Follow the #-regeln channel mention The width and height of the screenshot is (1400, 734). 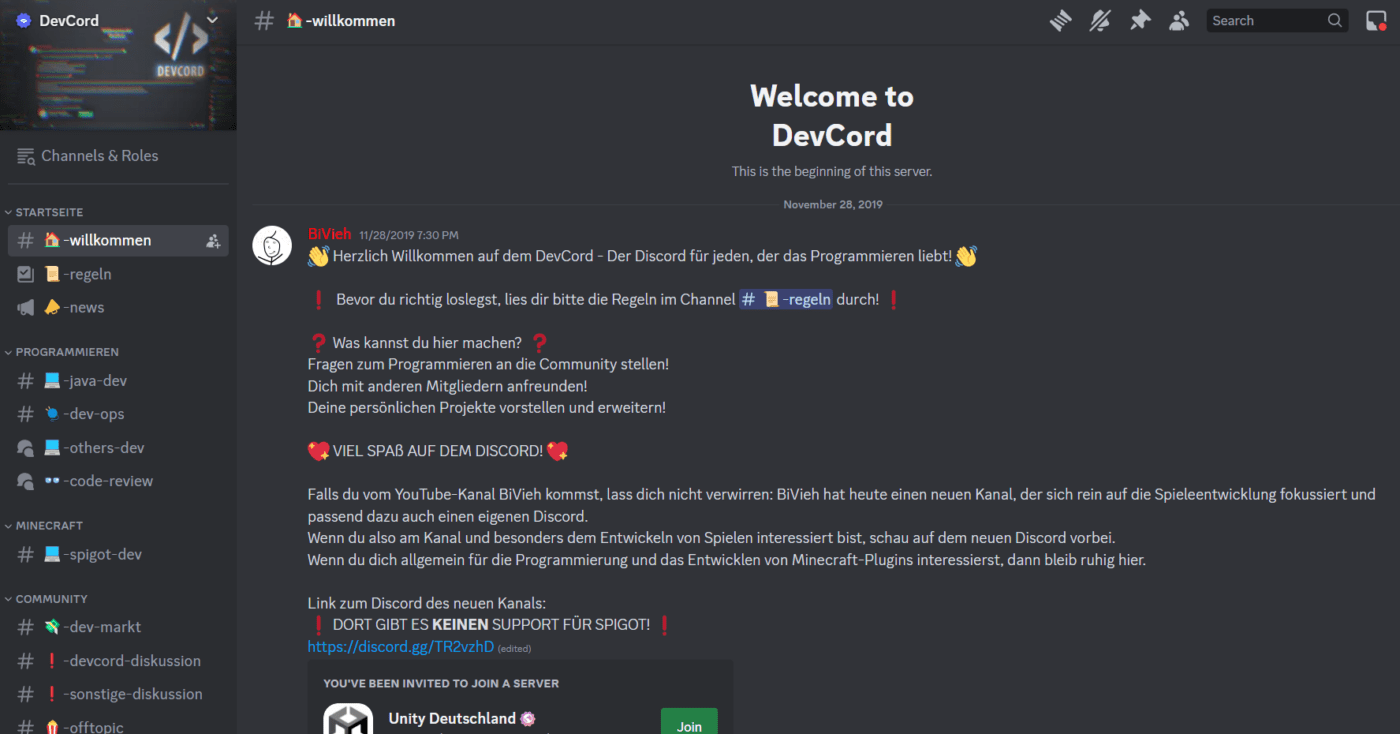[x=785, y=299]
